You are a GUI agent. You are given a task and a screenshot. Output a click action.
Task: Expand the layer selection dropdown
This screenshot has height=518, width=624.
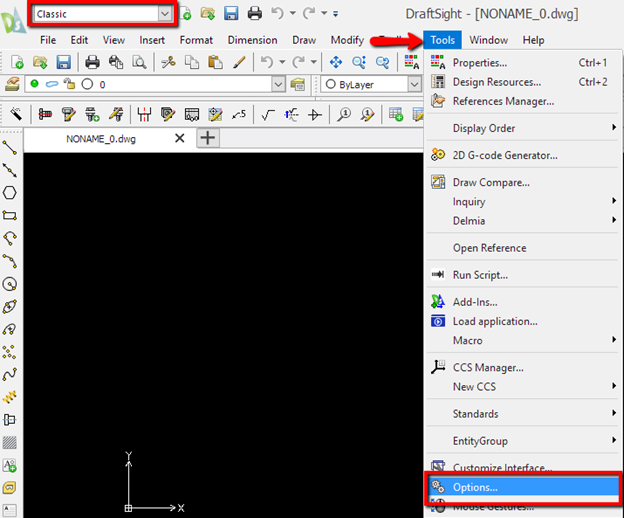(x=278, y=84)
